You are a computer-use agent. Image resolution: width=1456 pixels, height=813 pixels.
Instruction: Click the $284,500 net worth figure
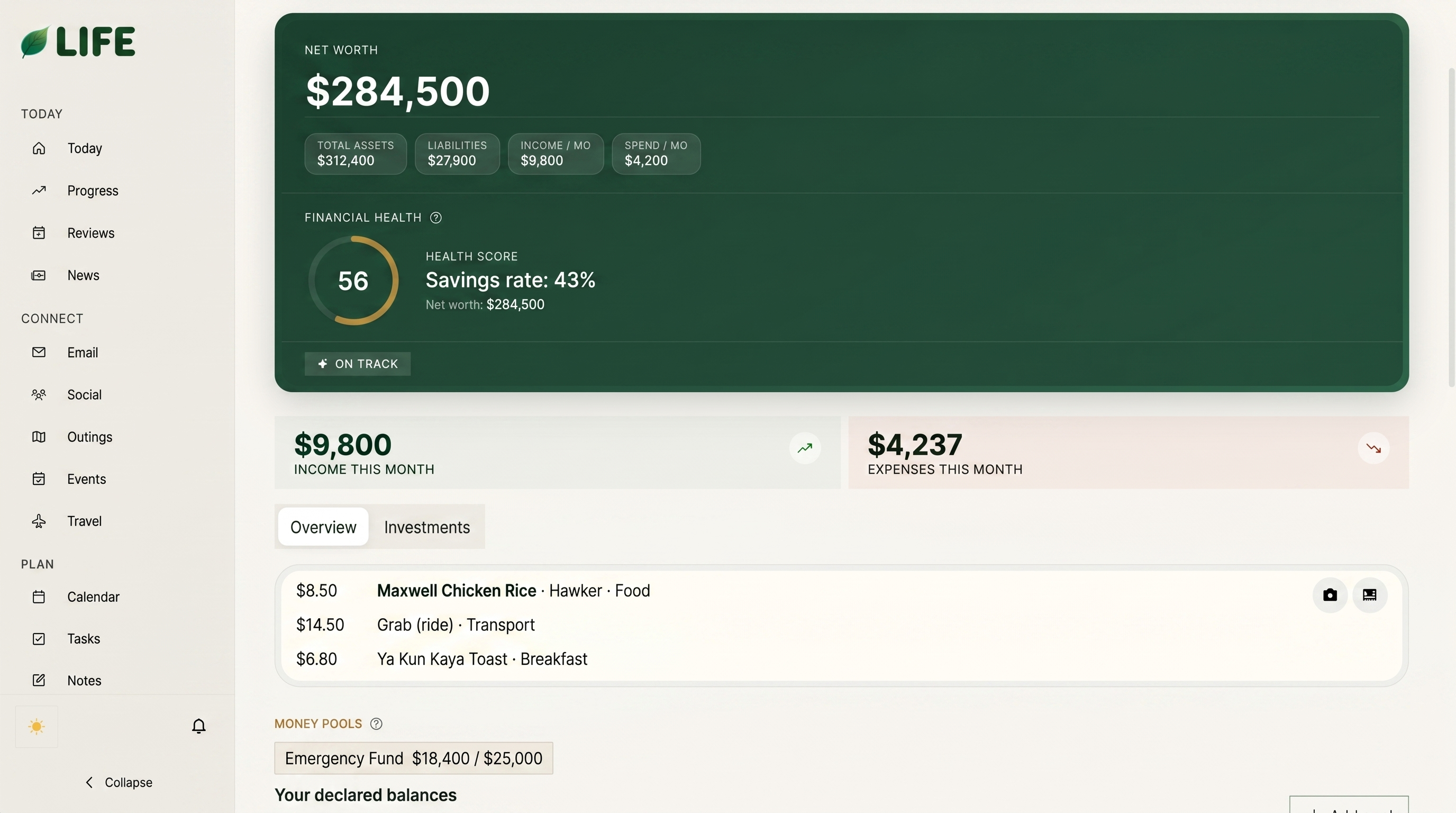[x=397, y=91]
